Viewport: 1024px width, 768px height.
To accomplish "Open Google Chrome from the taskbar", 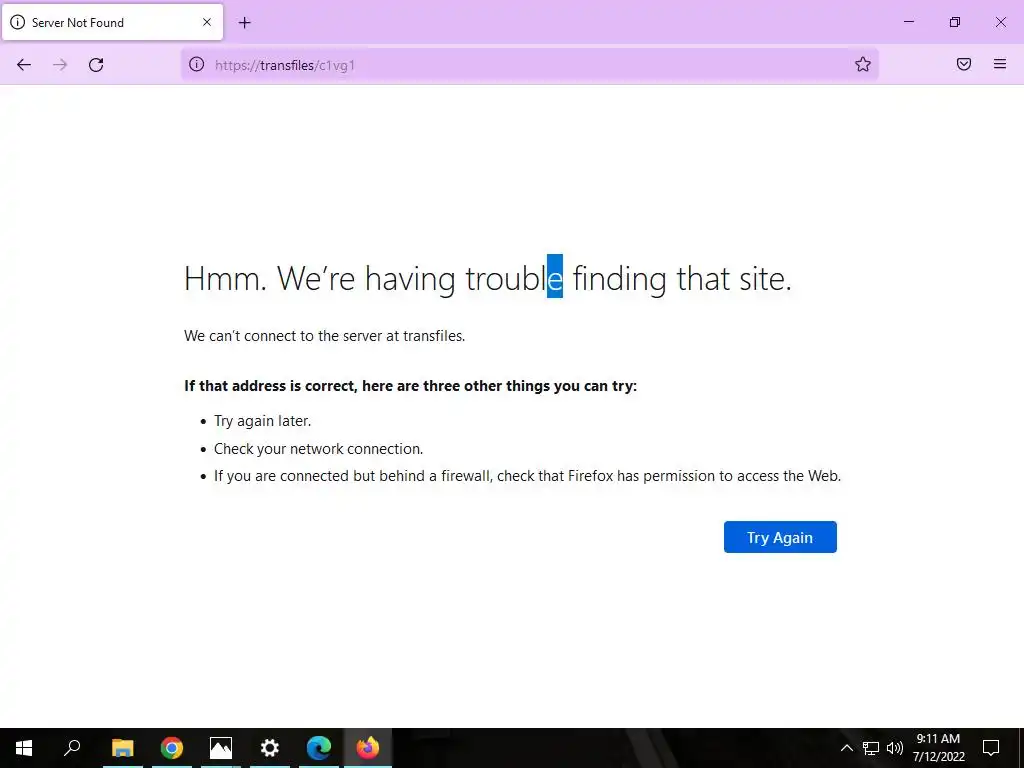I will pyautogui.click(x=172, y=748).
